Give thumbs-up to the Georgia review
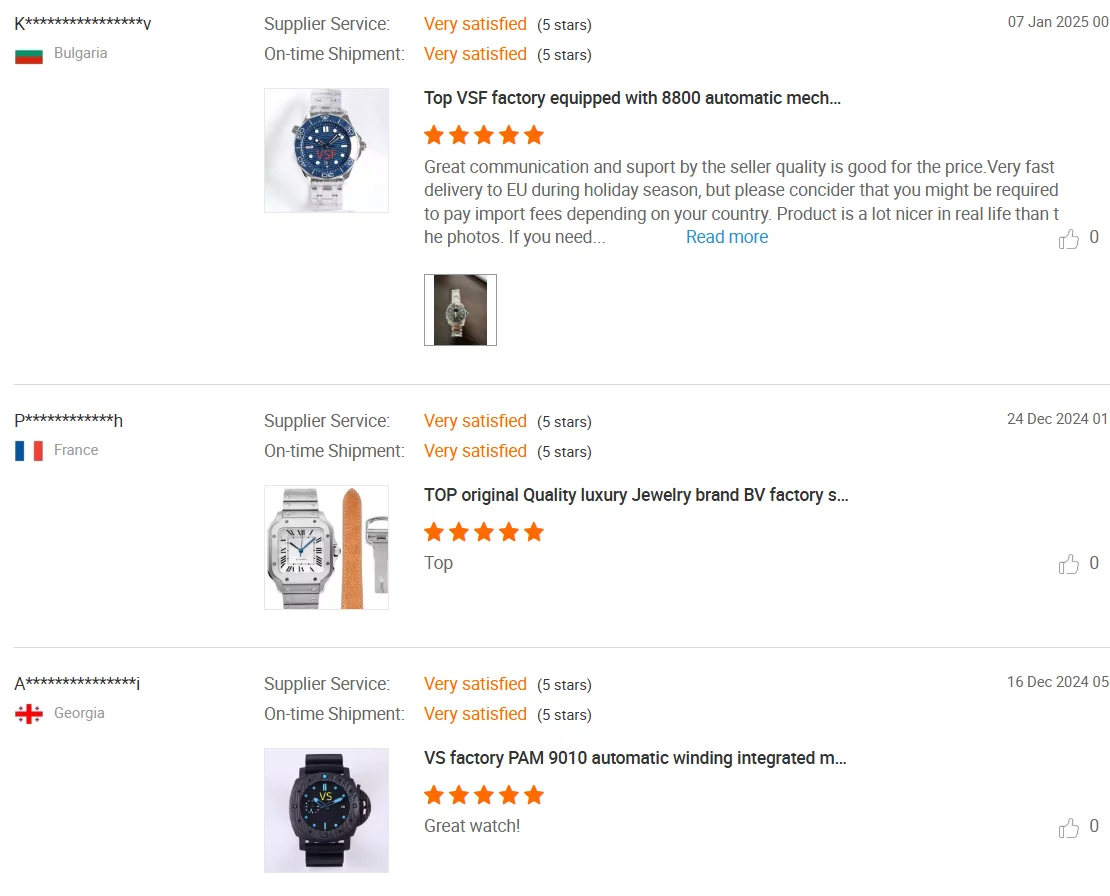 1069,828
